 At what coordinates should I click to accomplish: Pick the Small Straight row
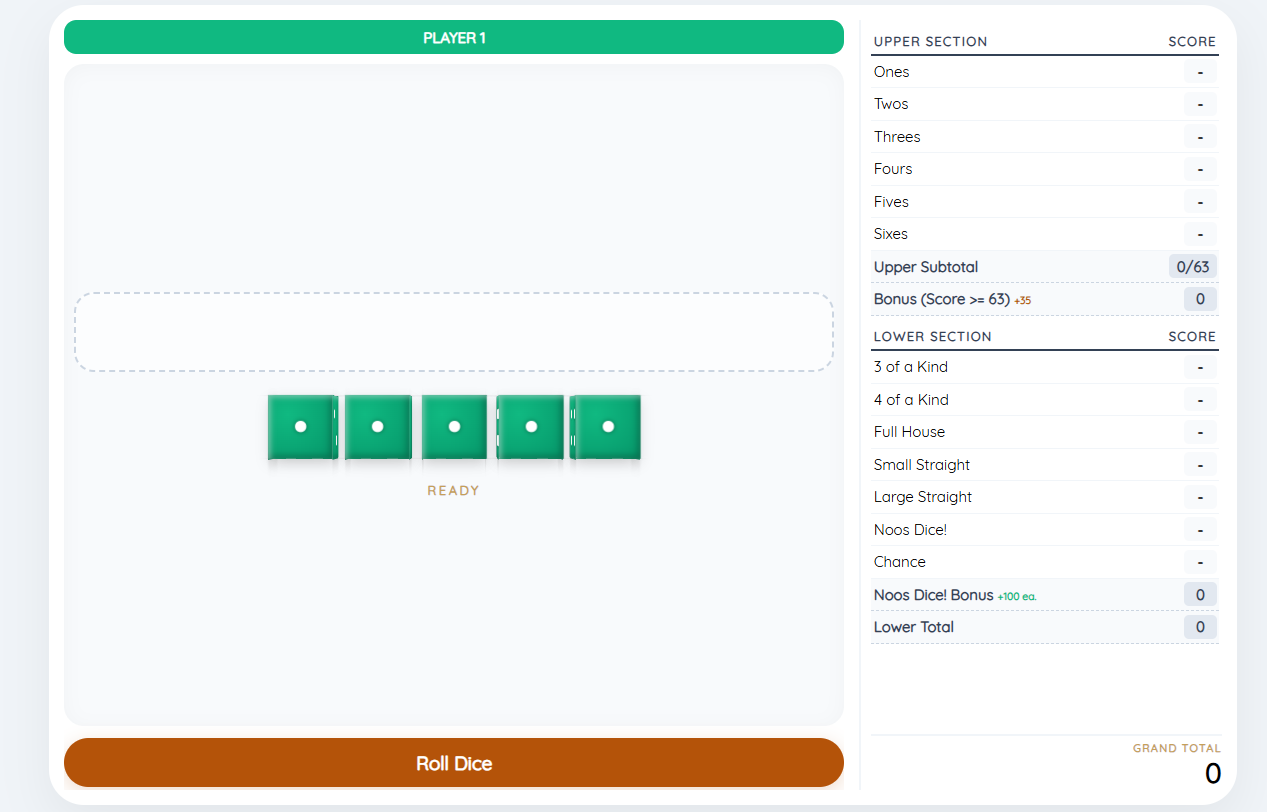pyautogui.click(x=1045, y=465)
